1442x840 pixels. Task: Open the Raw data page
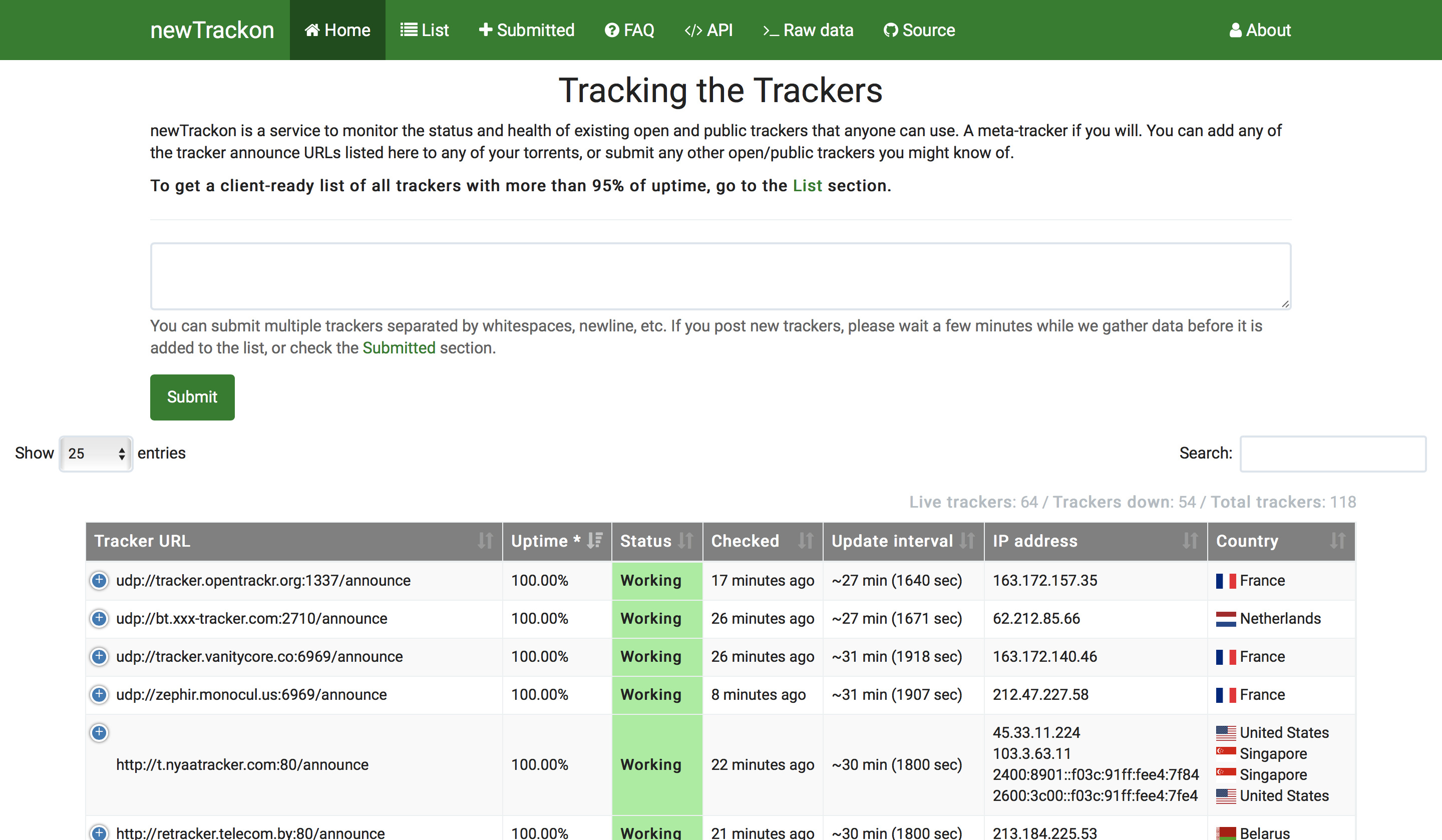(x=808, y=30)
